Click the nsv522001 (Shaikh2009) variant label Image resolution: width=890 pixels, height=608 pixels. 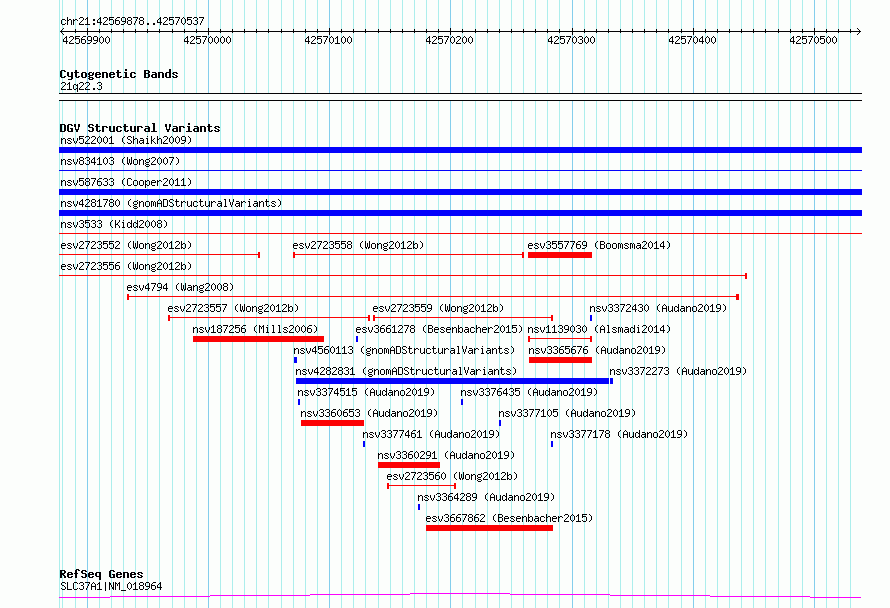click(126, 140)
